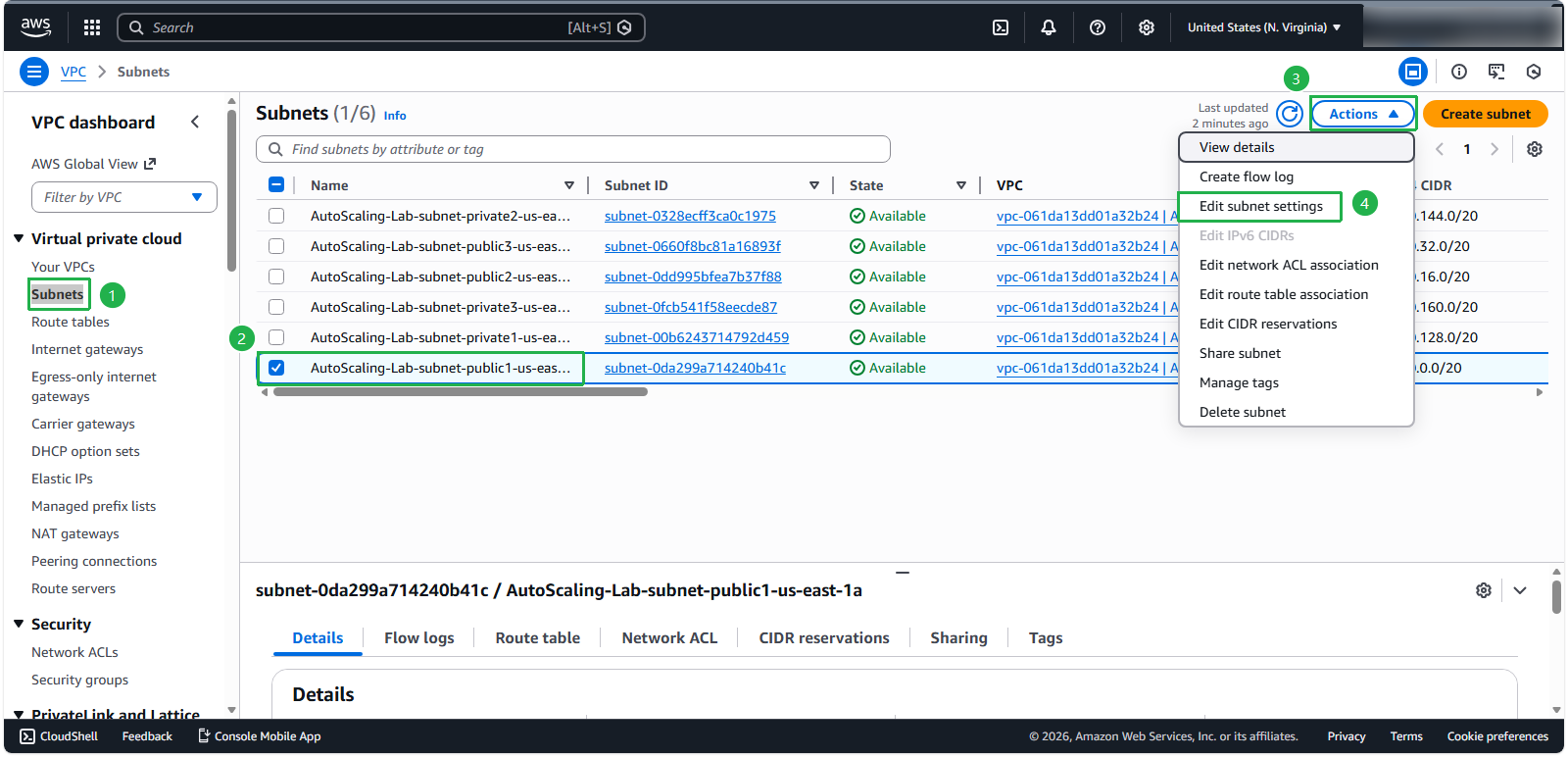Click the blue panel layout icon

[1413, 72]
